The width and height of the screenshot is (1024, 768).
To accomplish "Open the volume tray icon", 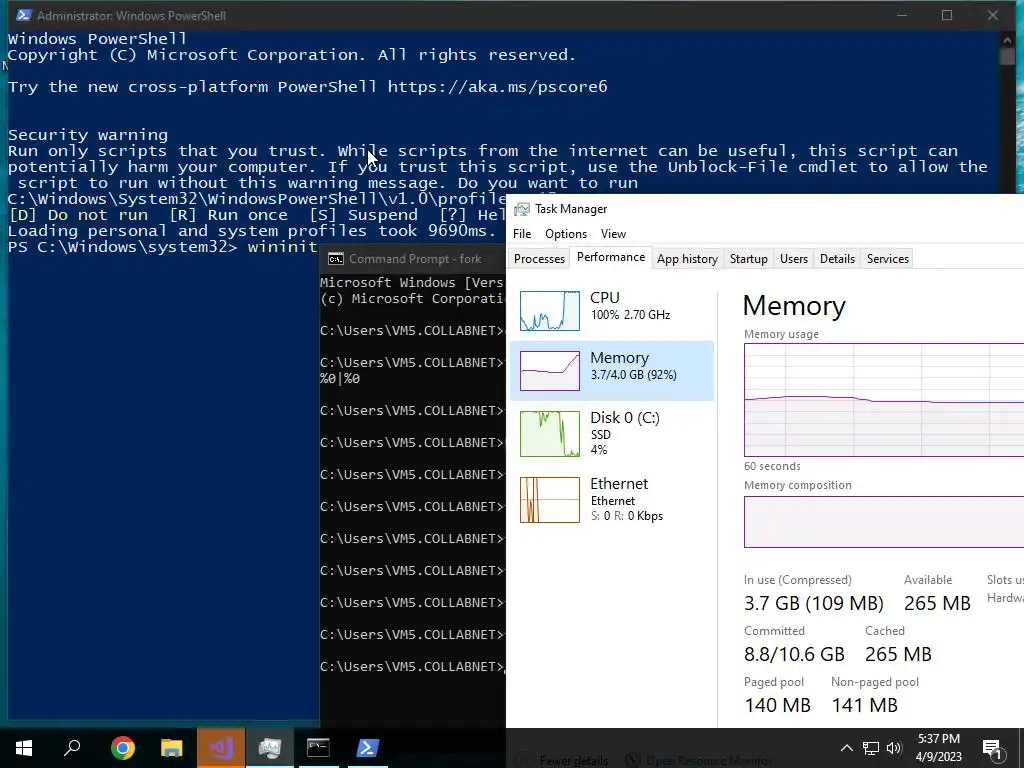I will tap(894, 748).
